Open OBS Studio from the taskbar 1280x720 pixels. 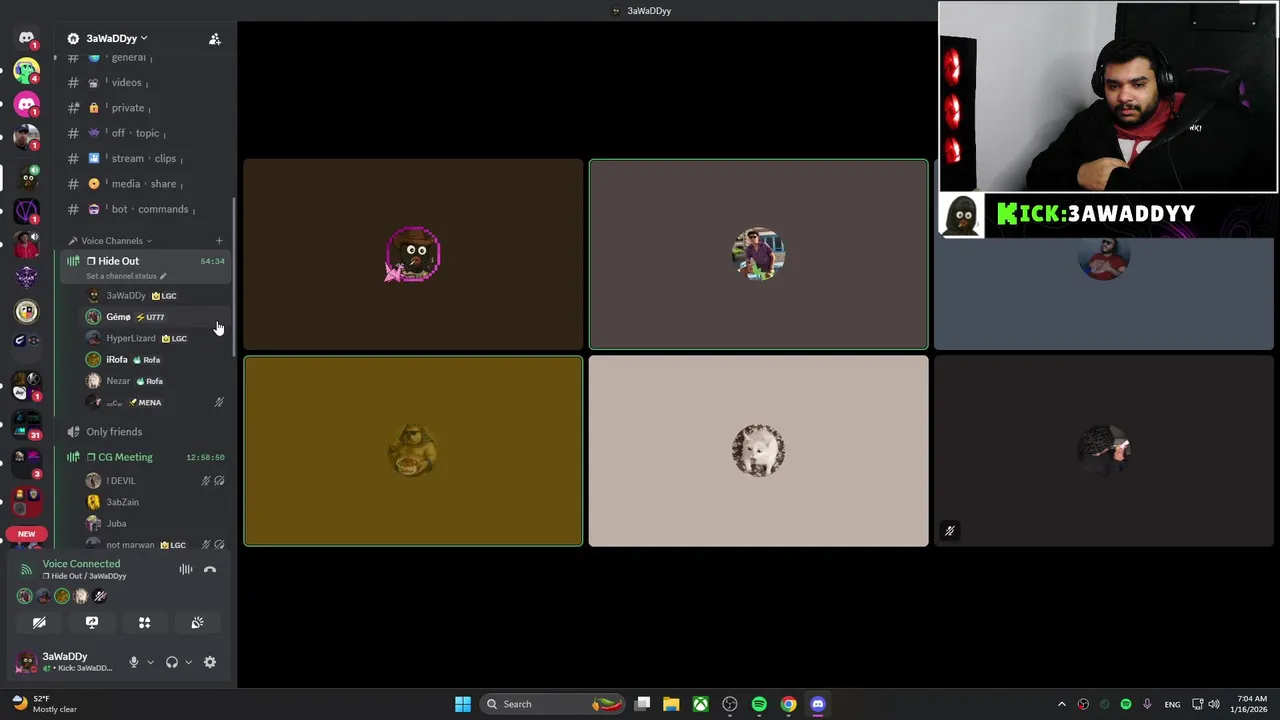[730, 704]
